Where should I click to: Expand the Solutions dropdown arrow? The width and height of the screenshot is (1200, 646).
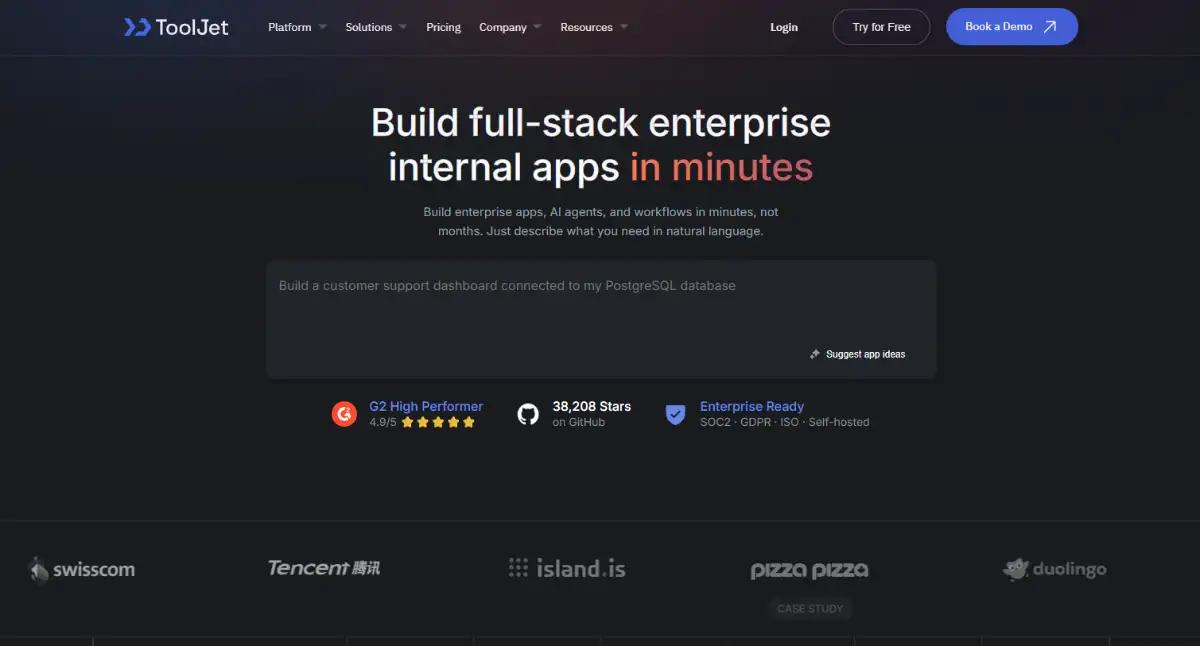[402, 27]
